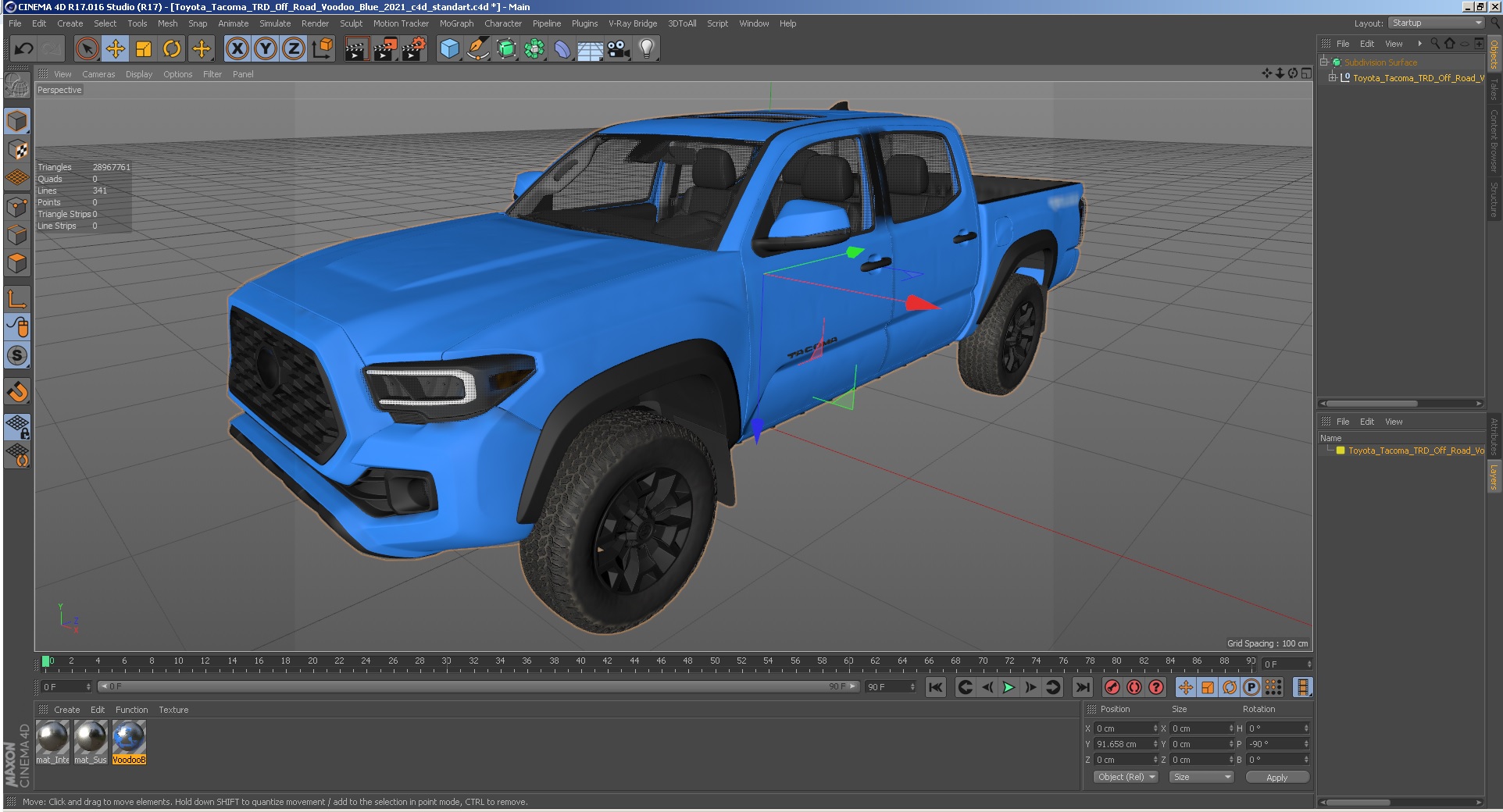
Task: Open Layout Startup dropdown
Action: (x=1436, y=23)
